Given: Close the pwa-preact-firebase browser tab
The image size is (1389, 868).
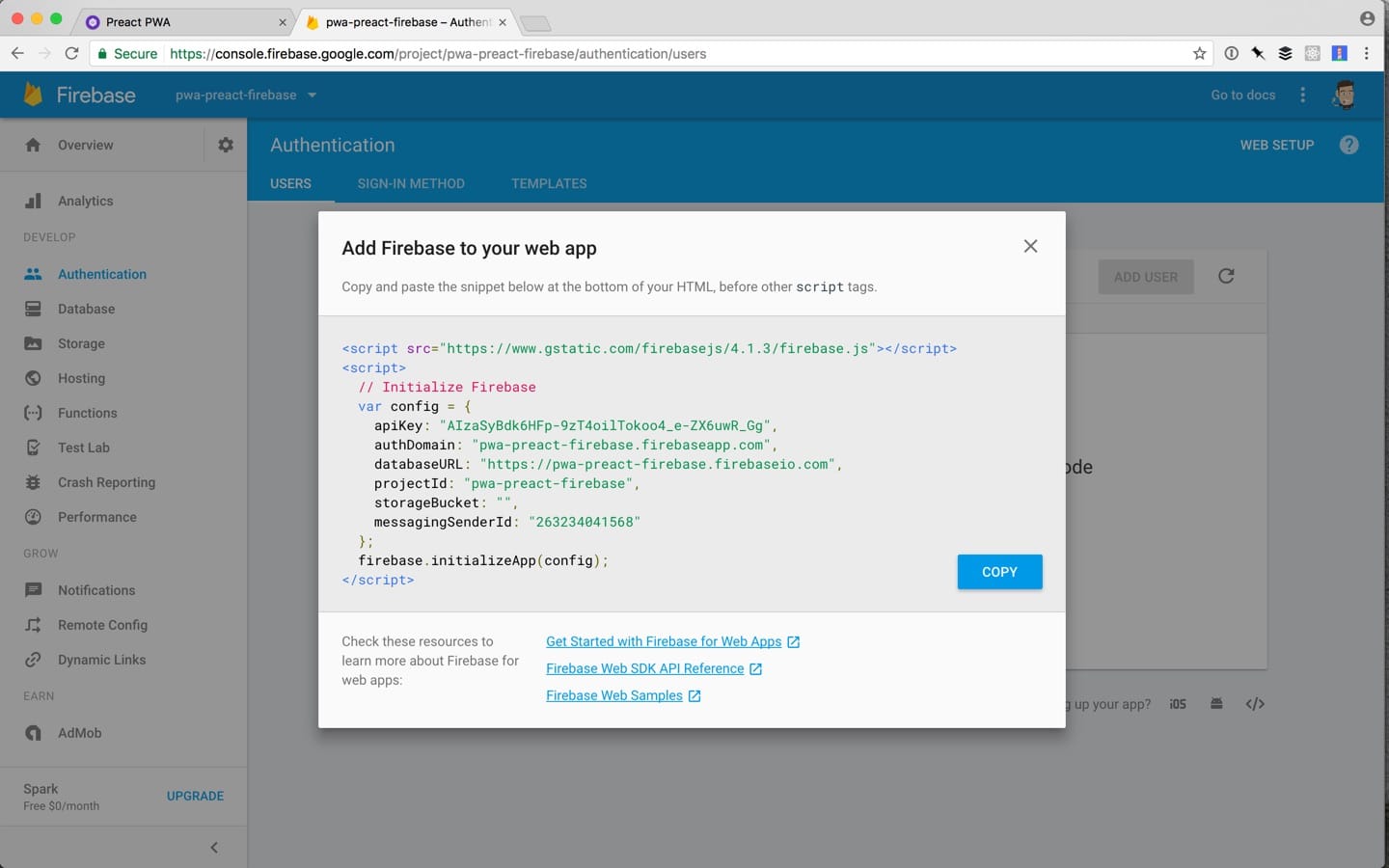Looking at the screenshot, I should 503,21.
